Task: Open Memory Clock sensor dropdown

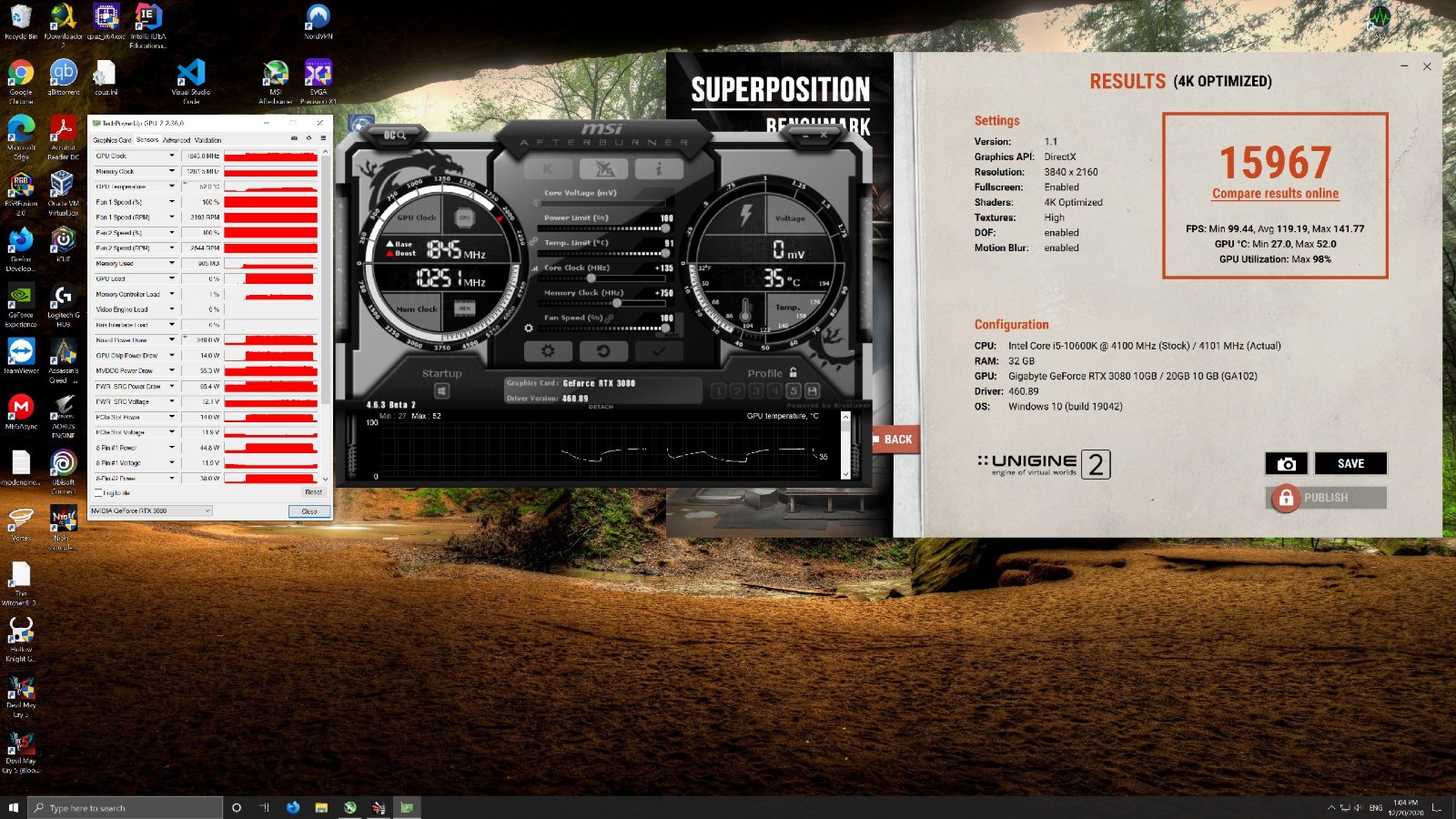Action: (x=171, y=171)
